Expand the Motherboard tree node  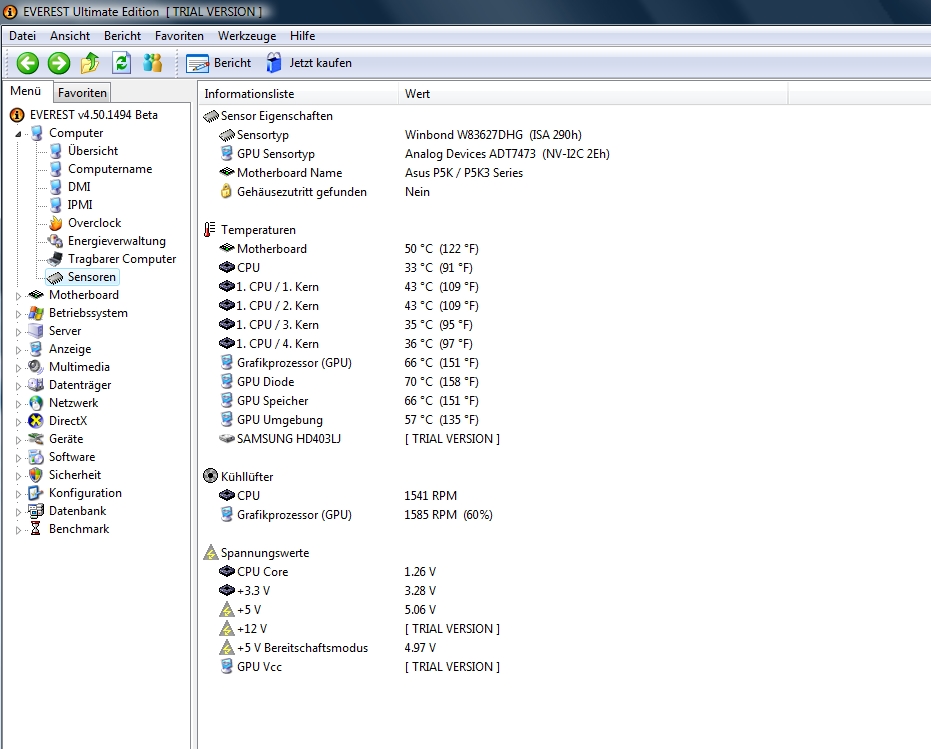(18, 295)
